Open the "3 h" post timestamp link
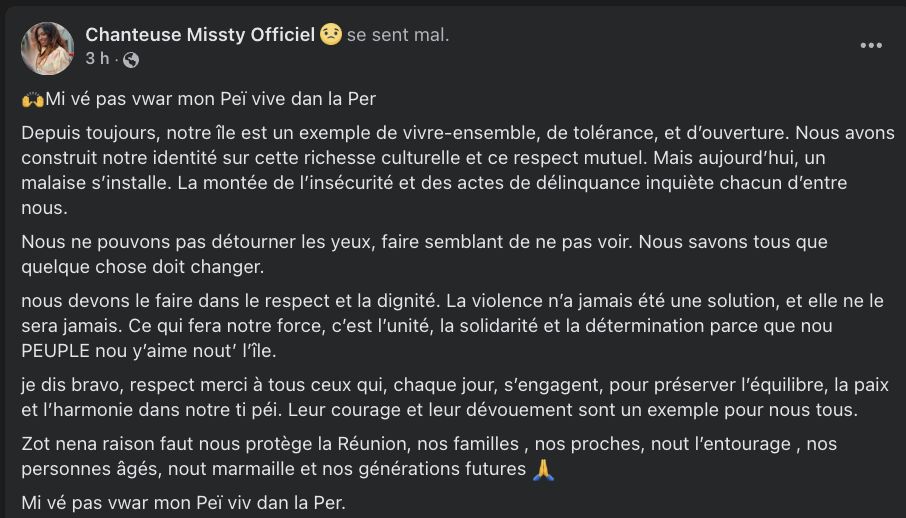Screen dimensions: 906x518 pos(97,59)
